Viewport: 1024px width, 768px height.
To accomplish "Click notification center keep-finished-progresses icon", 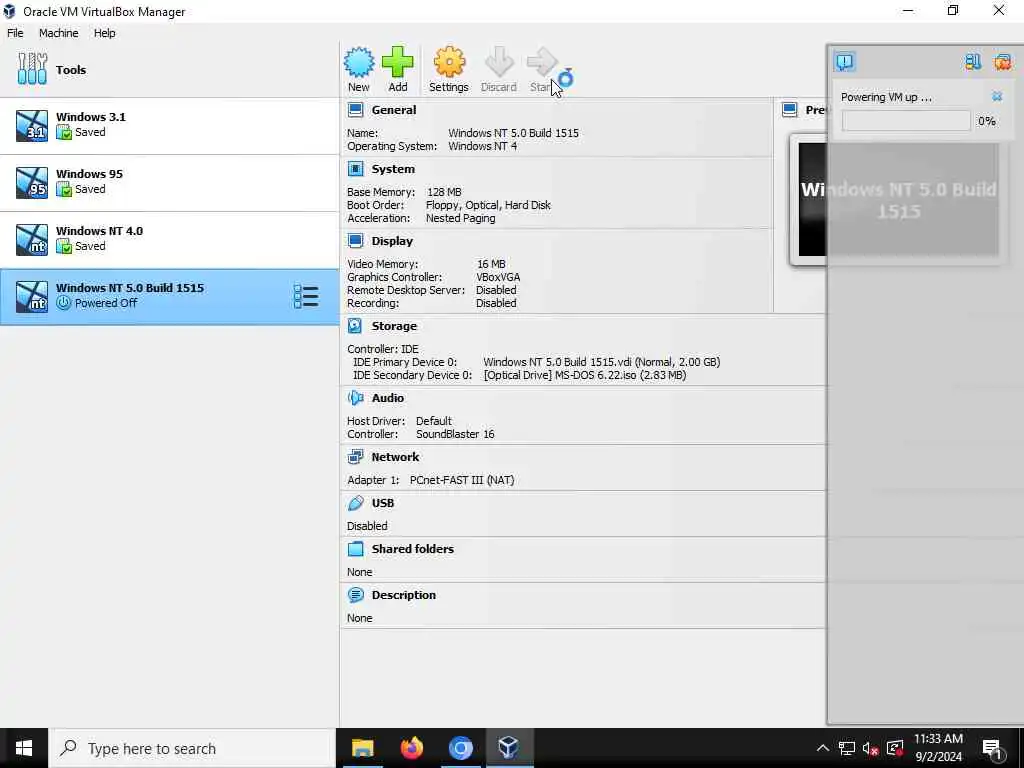I will point(973,62).
